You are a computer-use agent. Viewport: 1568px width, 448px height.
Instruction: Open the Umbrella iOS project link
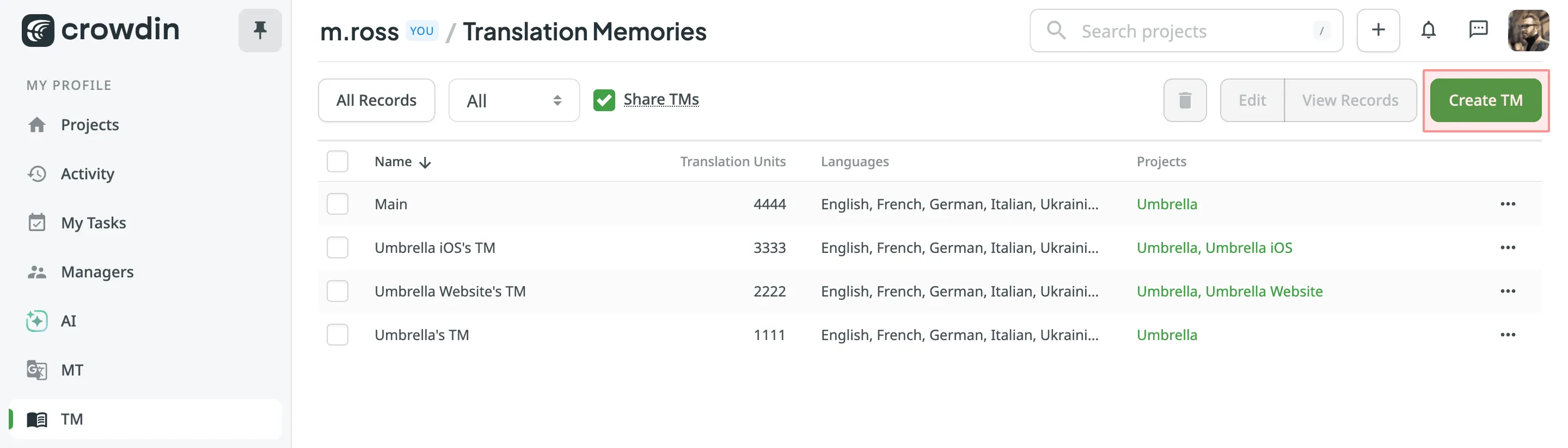click(x=1248, y=247)
